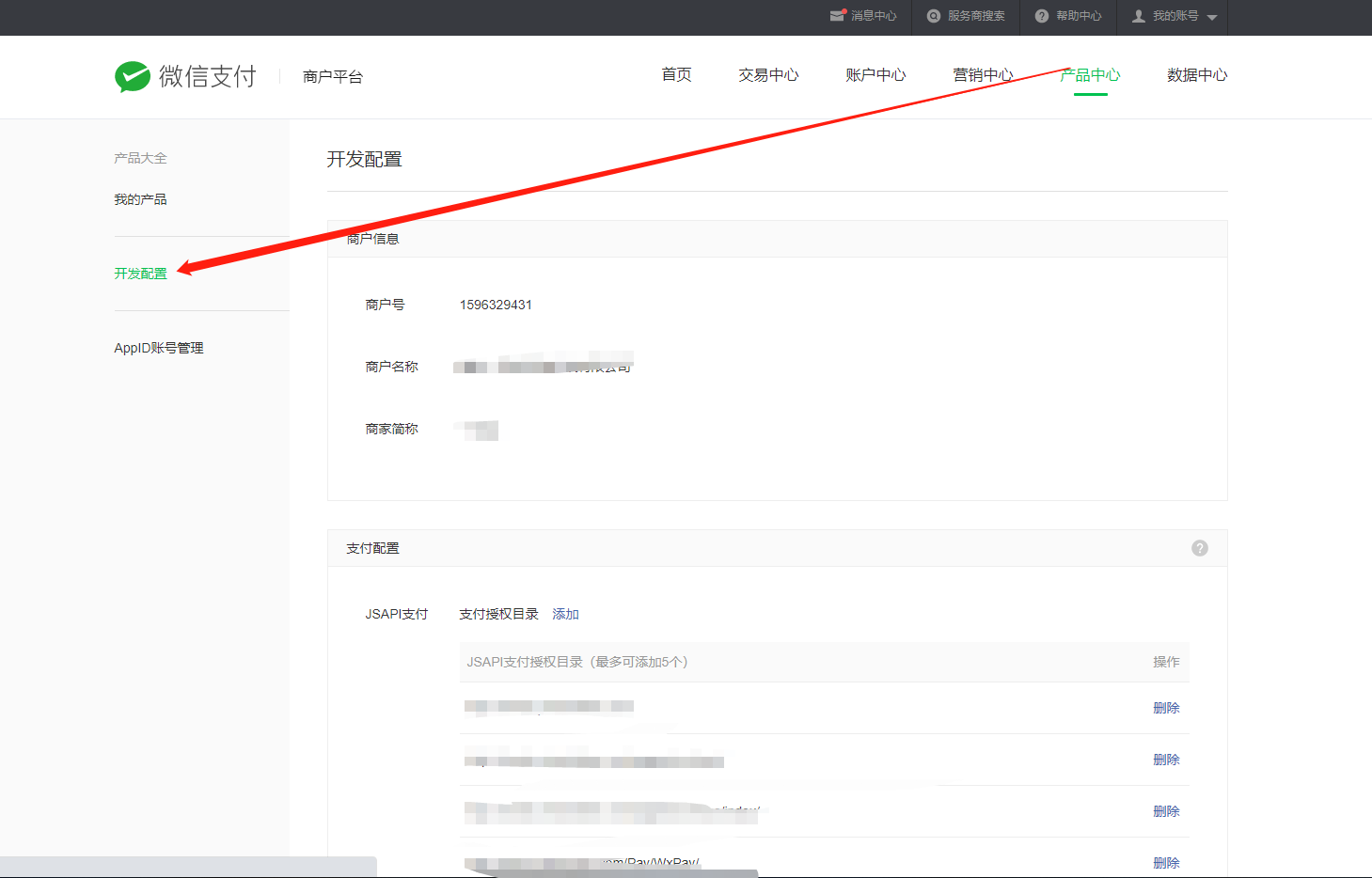
Task: Click 添加 next to 支付授权目录
Action: point(565,614)
